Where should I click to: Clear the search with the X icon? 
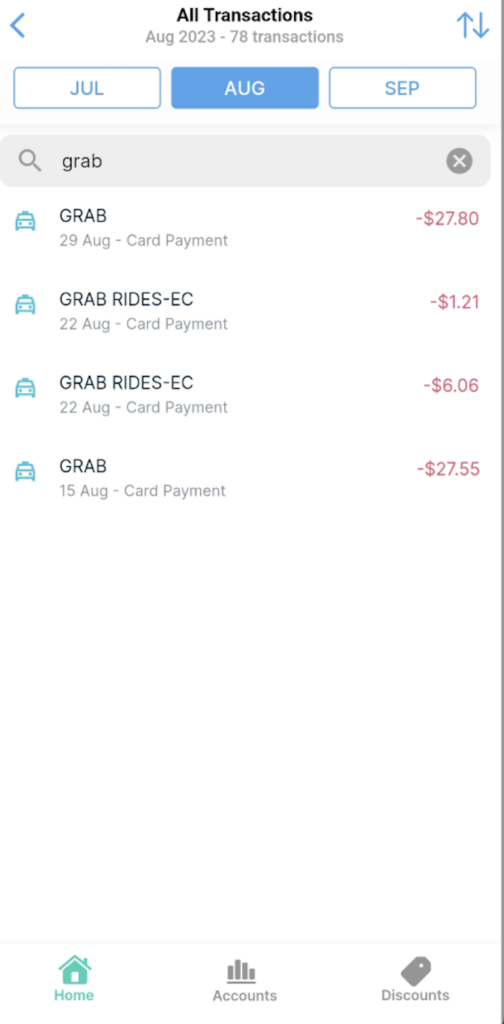pyautogui.click(x=460, y=161)
